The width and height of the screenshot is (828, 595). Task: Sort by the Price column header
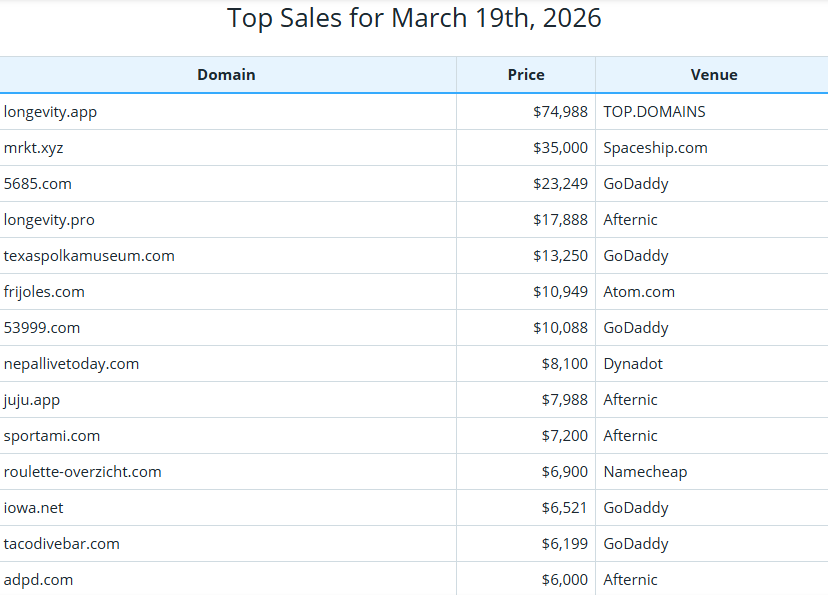click(525, 74)
